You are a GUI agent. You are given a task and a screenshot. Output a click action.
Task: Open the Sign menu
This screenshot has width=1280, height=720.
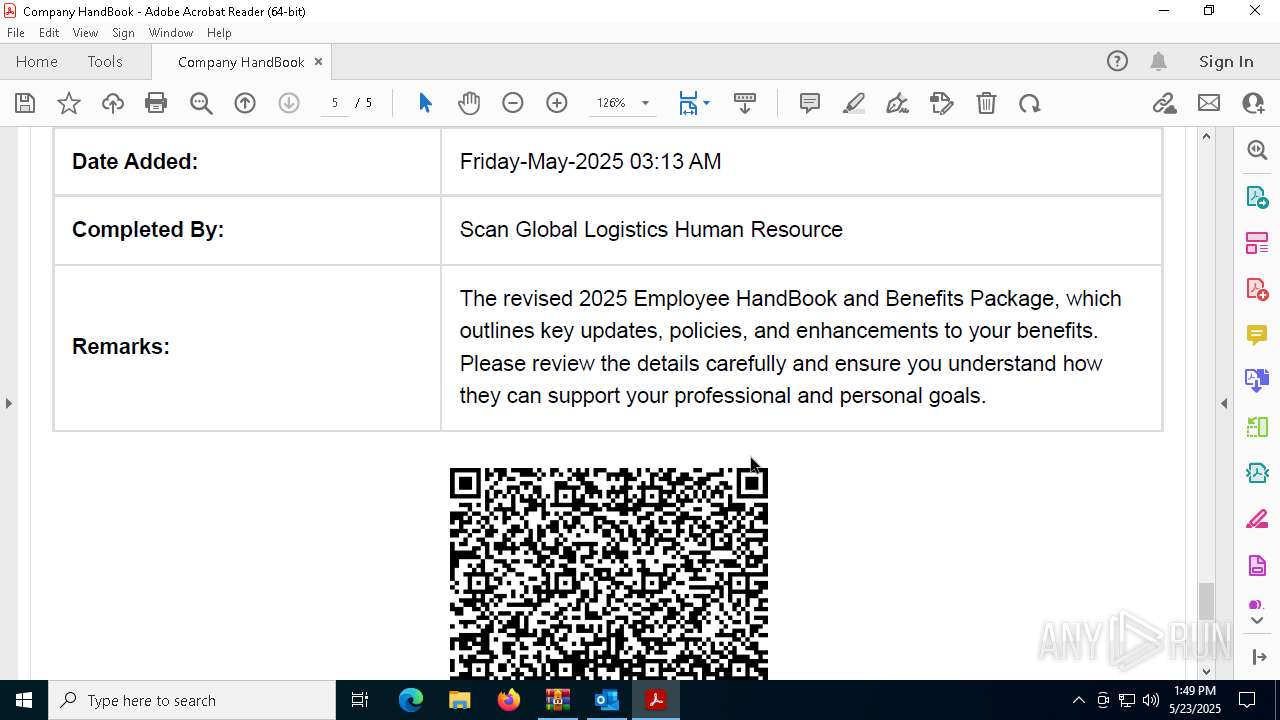pos(123,32)
